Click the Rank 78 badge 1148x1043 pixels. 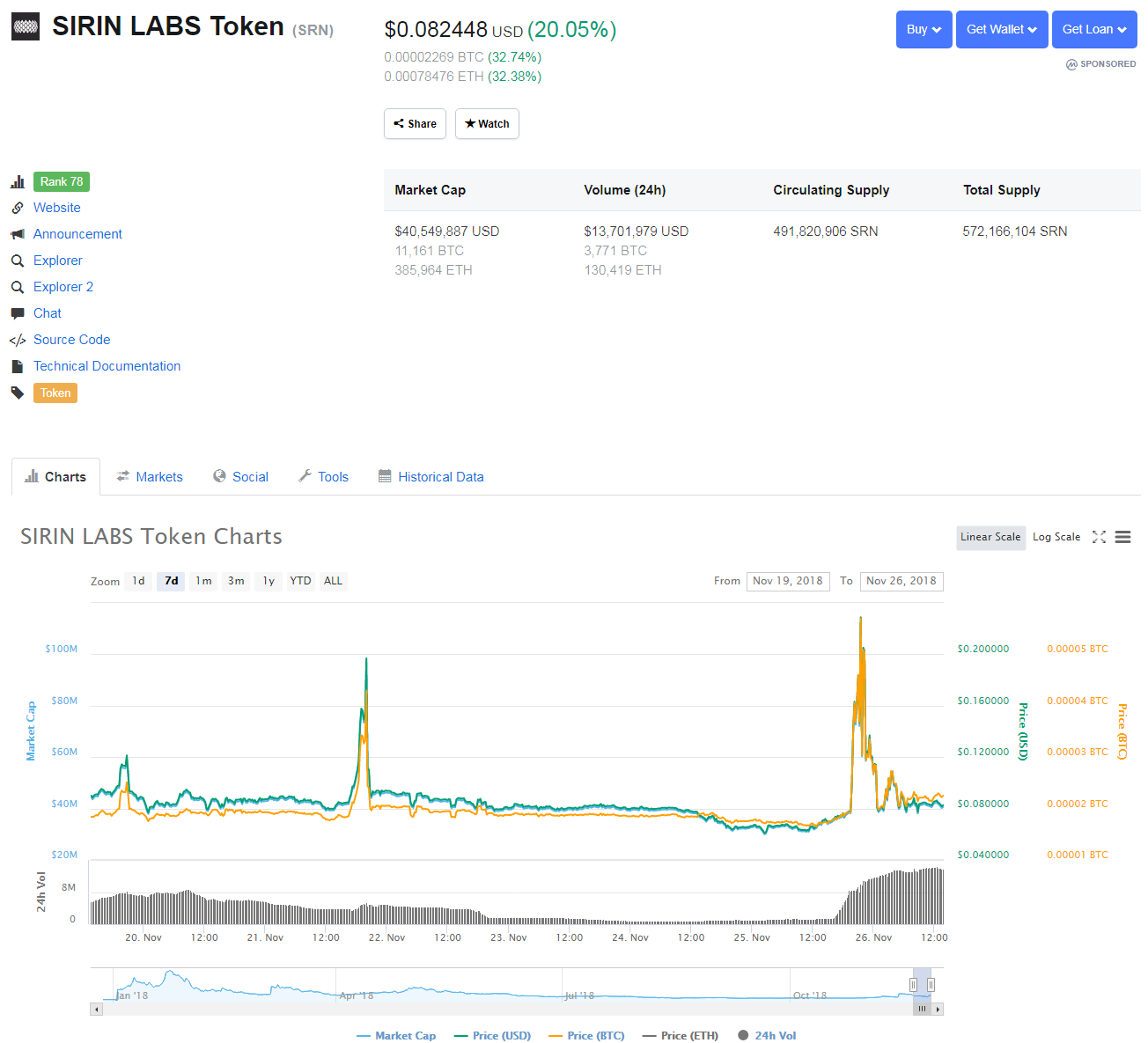62,182
